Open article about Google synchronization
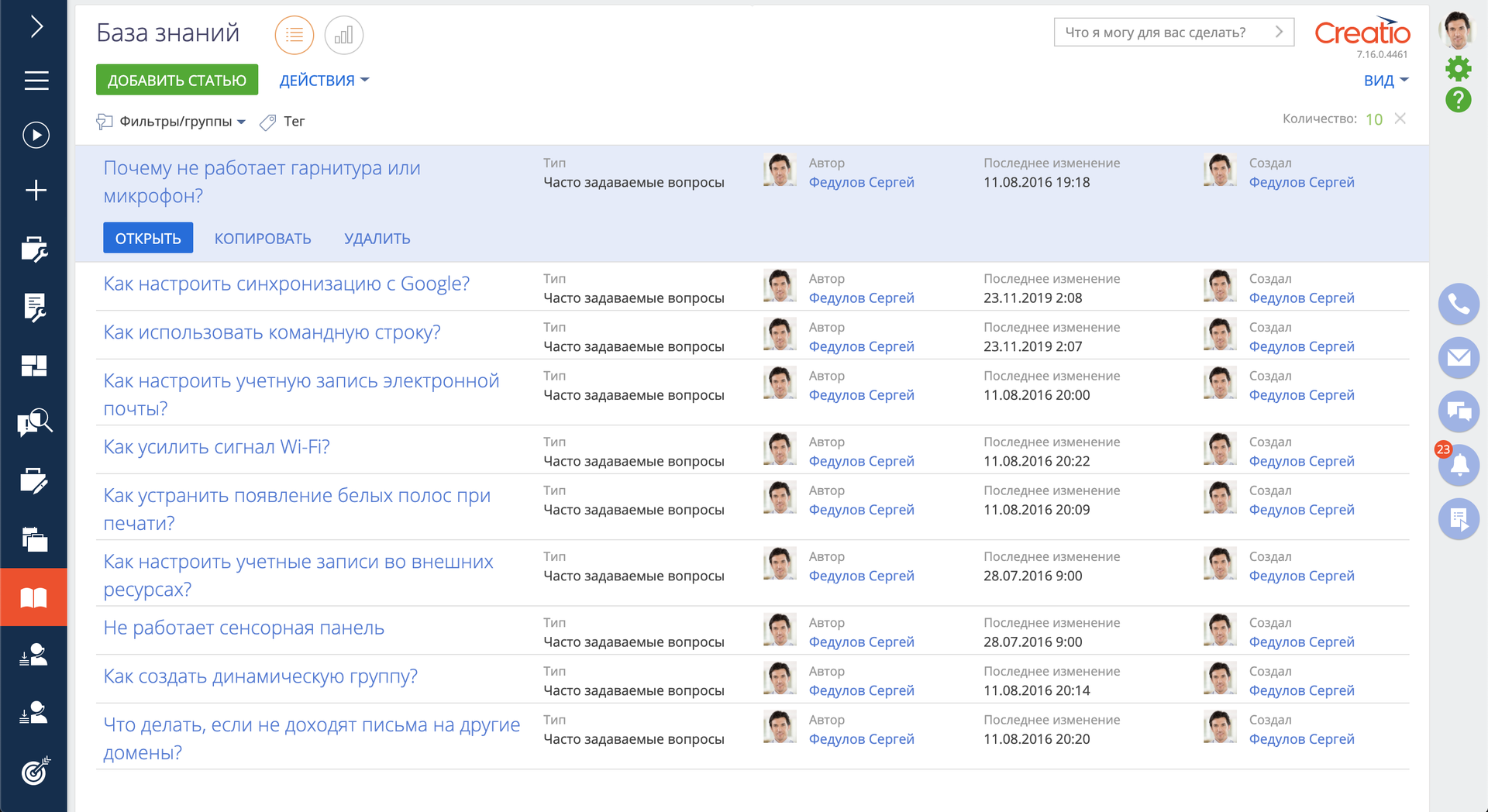This screenshot has width=1488, height=812. (286, 284)
